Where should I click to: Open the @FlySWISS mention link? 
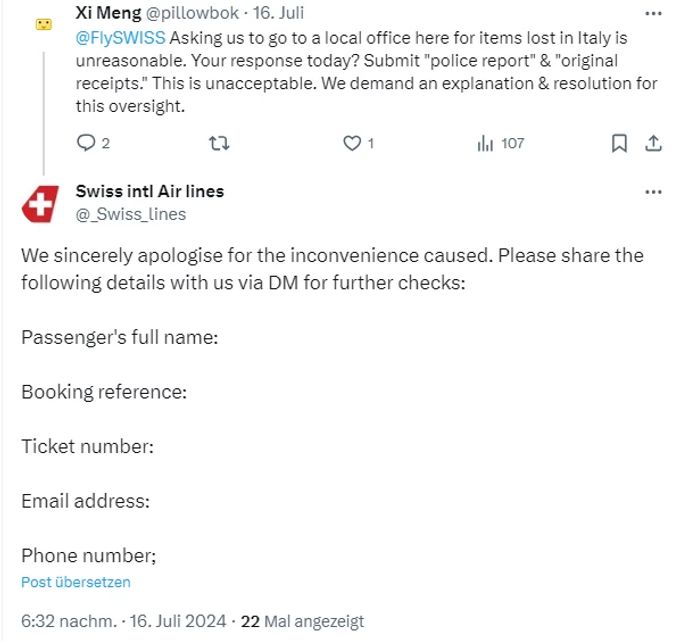121,38
